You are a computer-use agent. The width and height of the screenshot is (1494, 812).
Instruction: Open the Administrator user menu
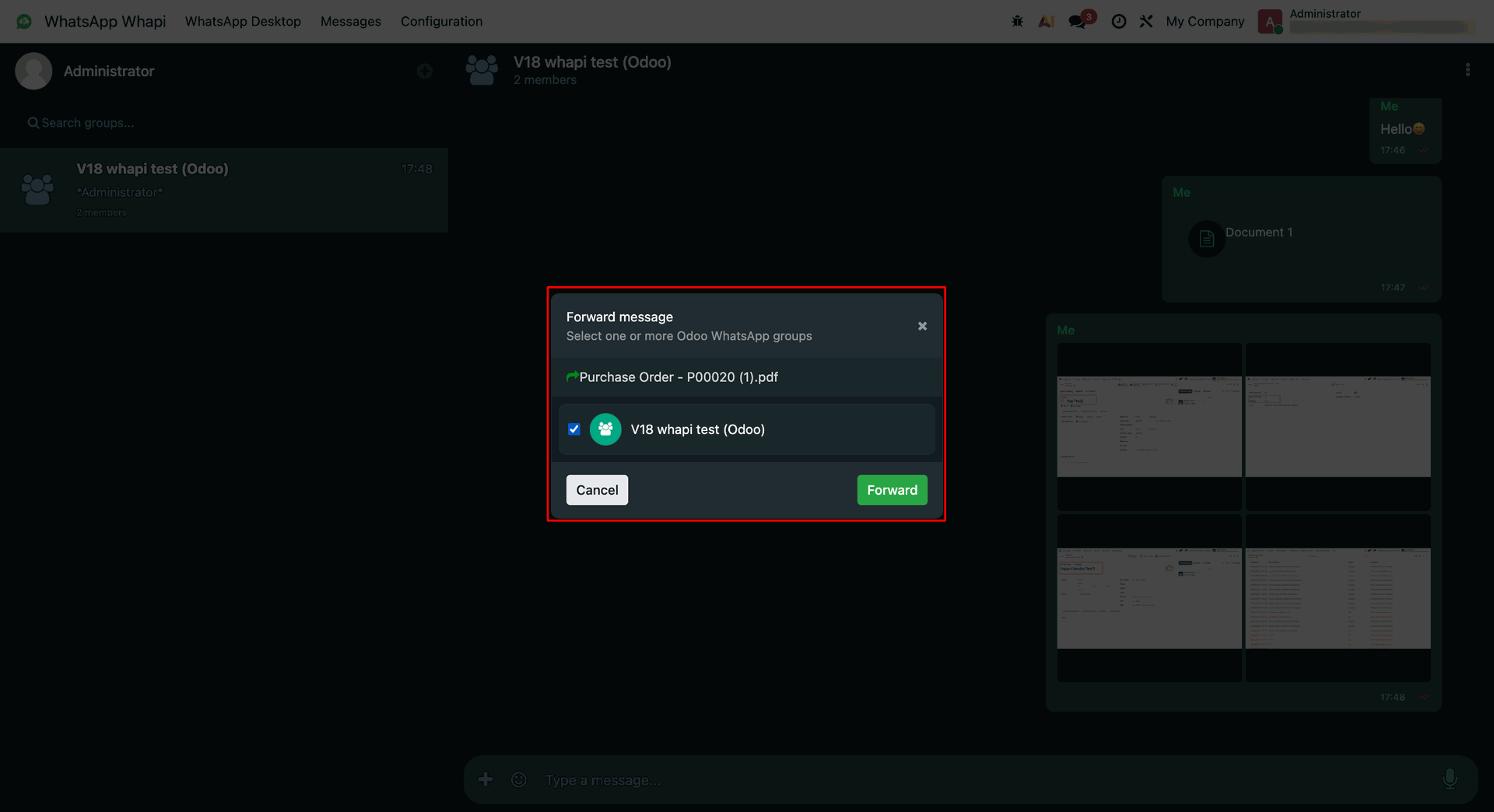pos(1366,21)
